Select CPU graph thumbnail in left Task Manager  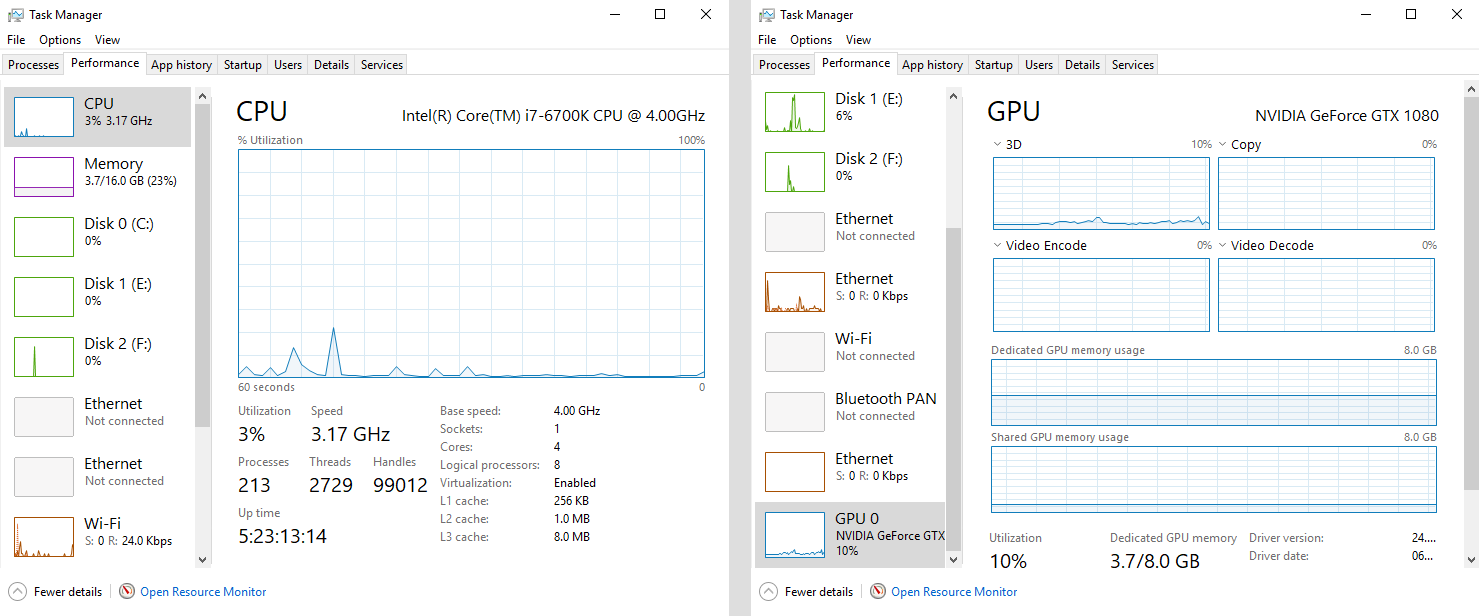point(44,117)
